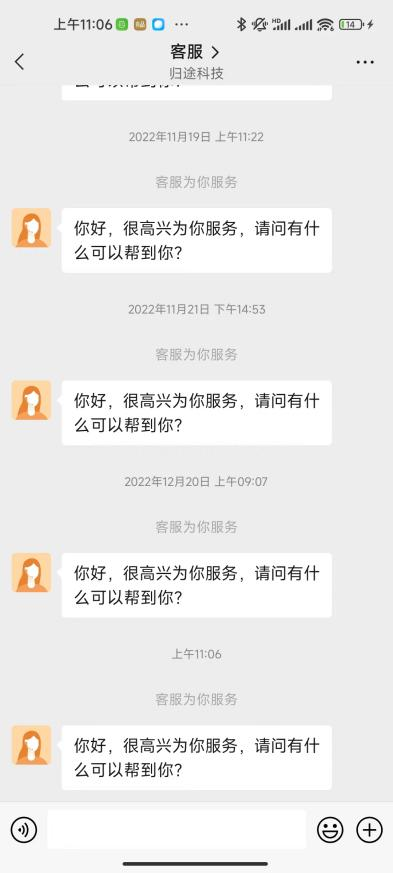Tap agent avatar under 11月21日 message
Image resolution: width=393 pixels, height=873 pixels.
31,400
